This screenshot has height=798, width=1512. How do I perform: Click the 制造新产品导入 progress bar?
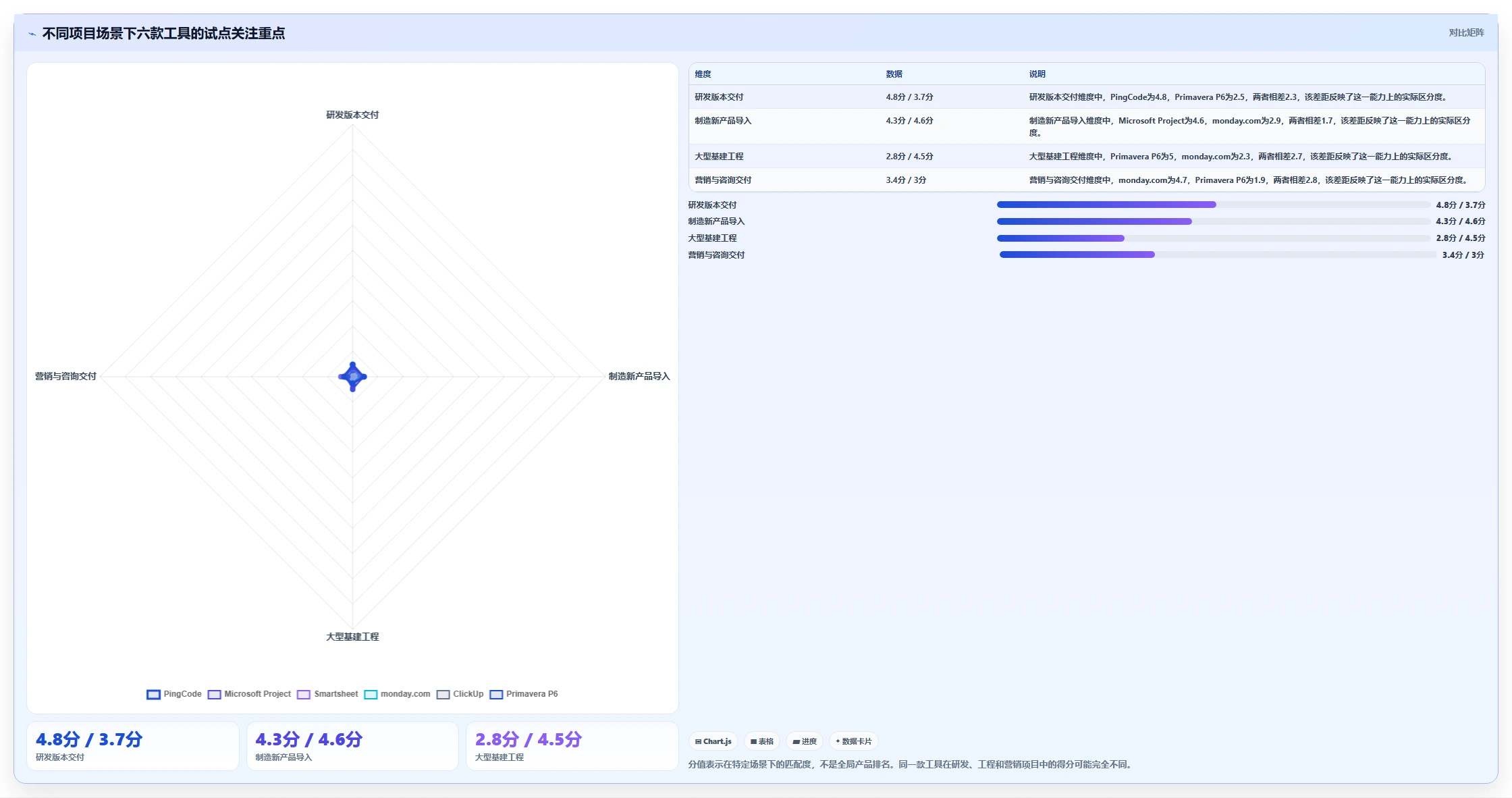pyautogui.click(x=1213, y=221)
